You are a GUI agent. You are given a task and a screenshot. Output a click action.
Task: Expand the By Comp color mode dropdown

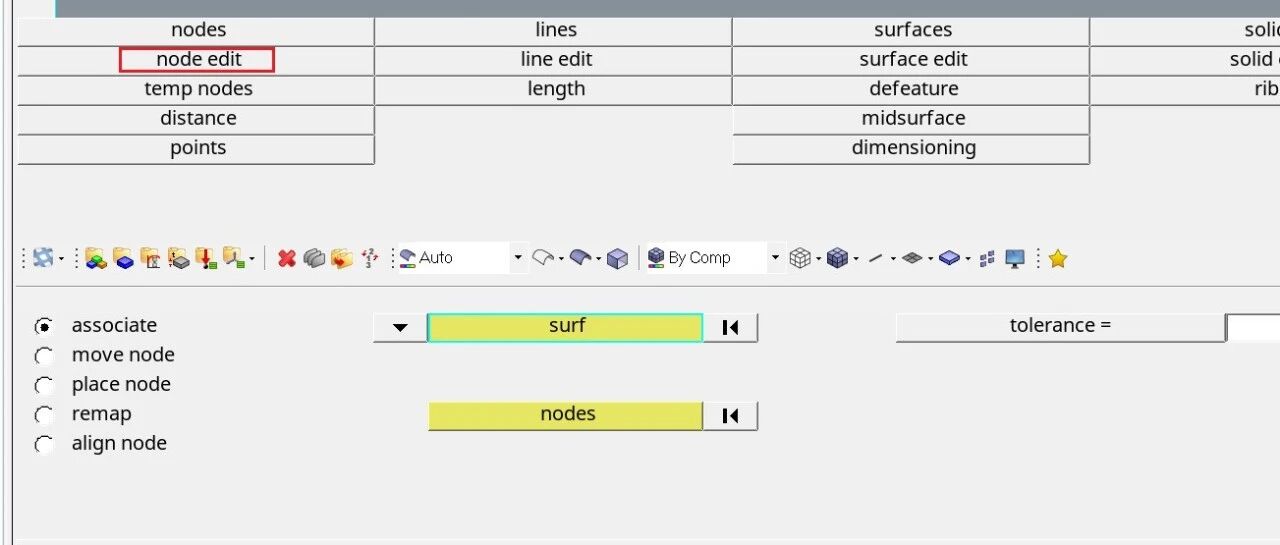click(774, 258)
